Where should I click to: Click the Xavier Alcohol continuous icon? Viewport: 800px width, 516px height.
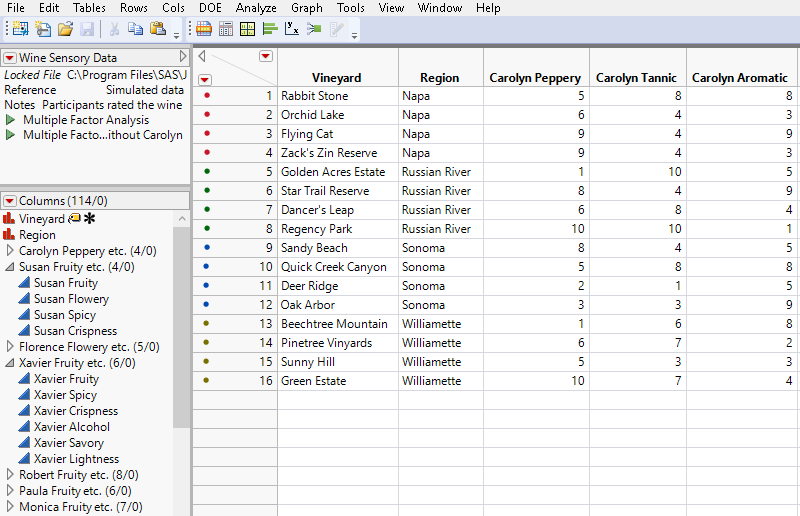[x=24, y=426]
